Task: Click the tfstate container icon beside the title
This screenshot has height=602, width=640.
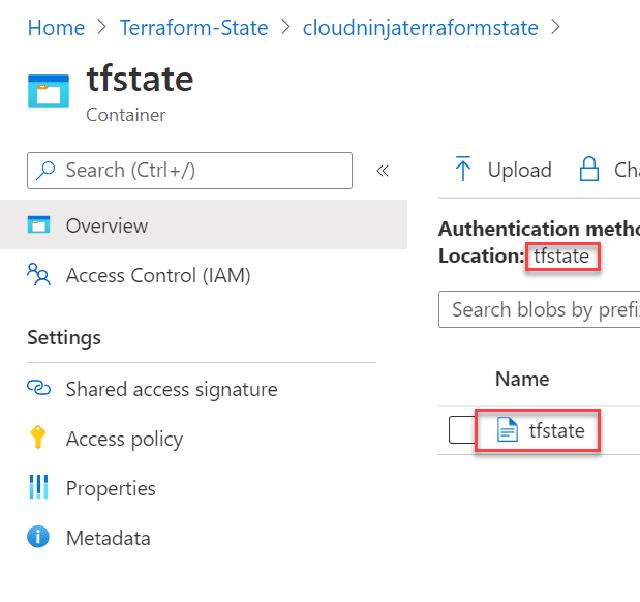Action: pos(49,91)
